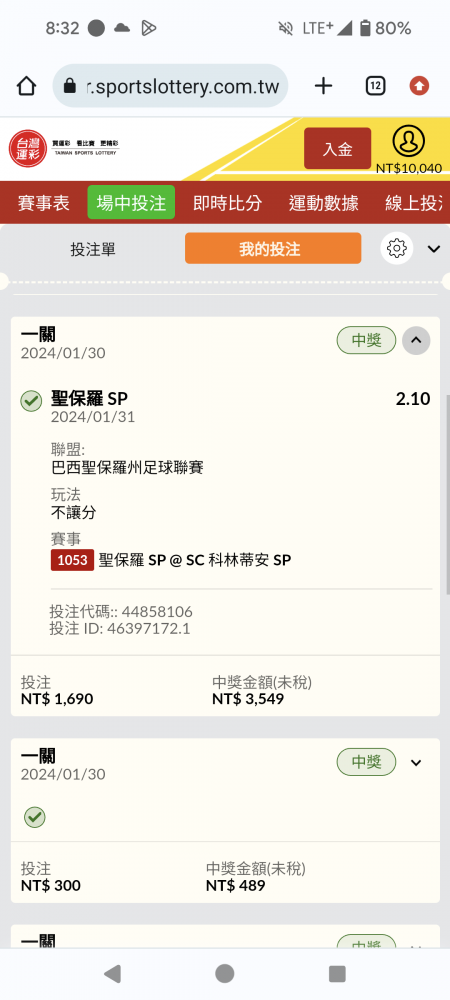
Task: Tap the URL address bar
Action: [170, 86]
